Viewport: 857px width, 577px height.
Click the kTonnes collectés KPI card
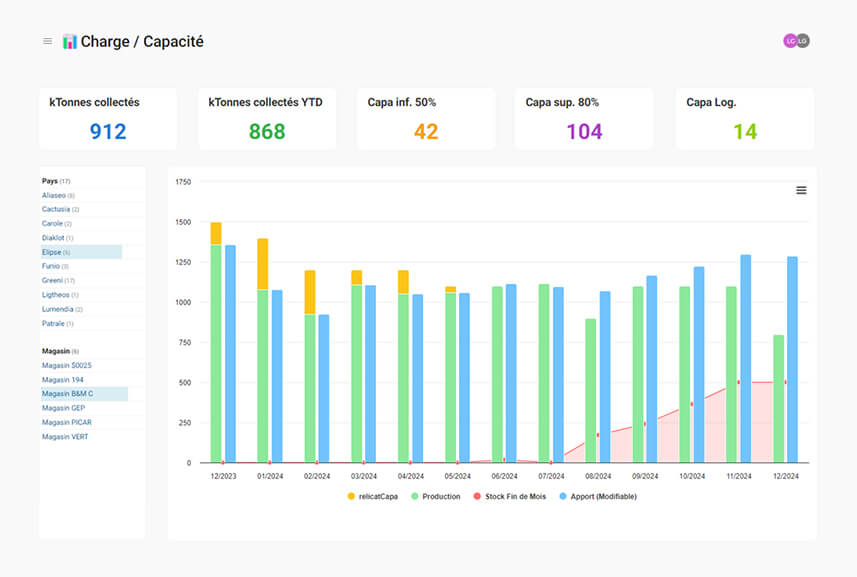point(108,119)
